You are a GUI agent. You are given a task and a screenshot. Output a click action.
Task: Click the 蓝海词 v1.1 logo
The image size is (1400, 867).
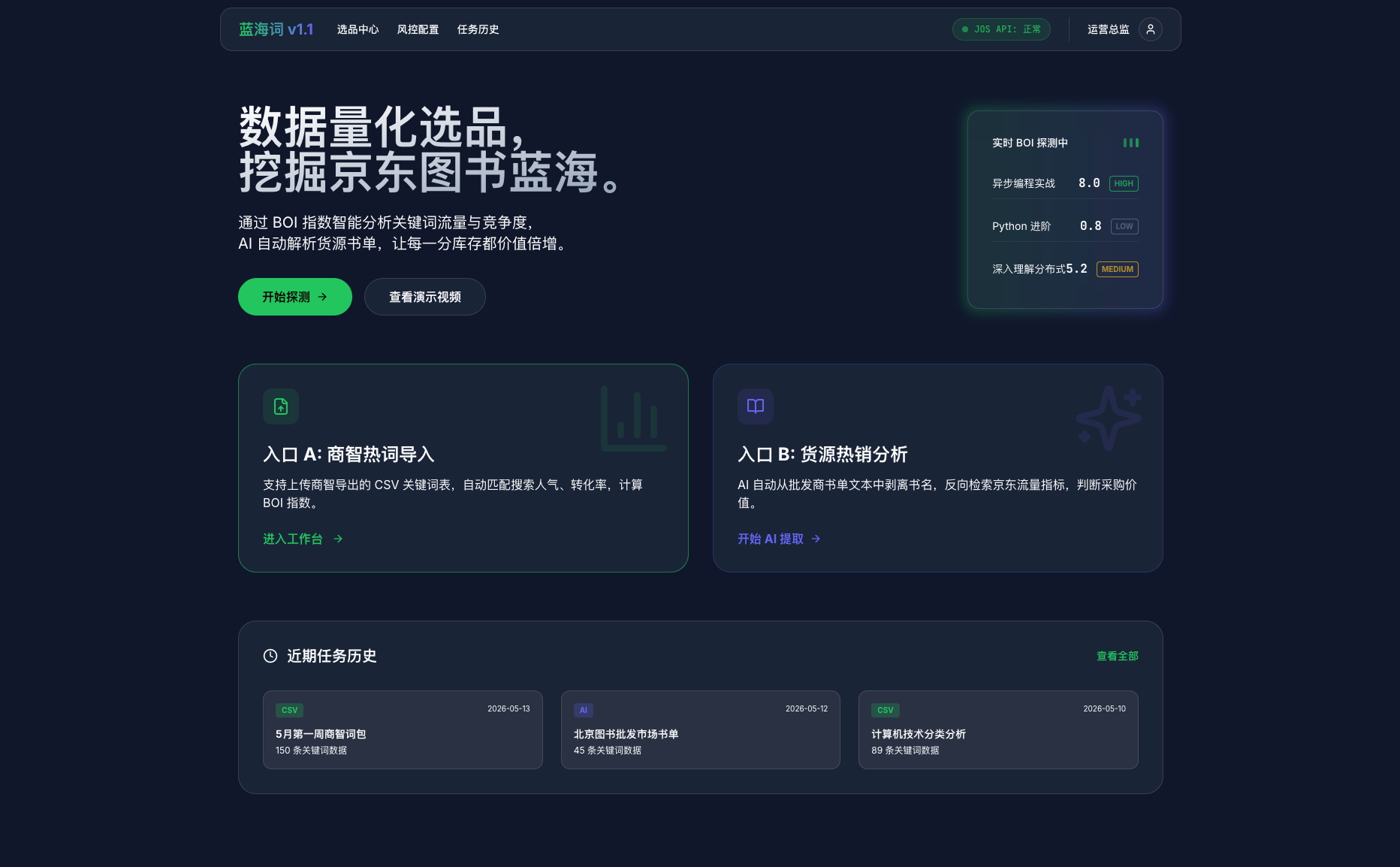(x=276, y=29)
